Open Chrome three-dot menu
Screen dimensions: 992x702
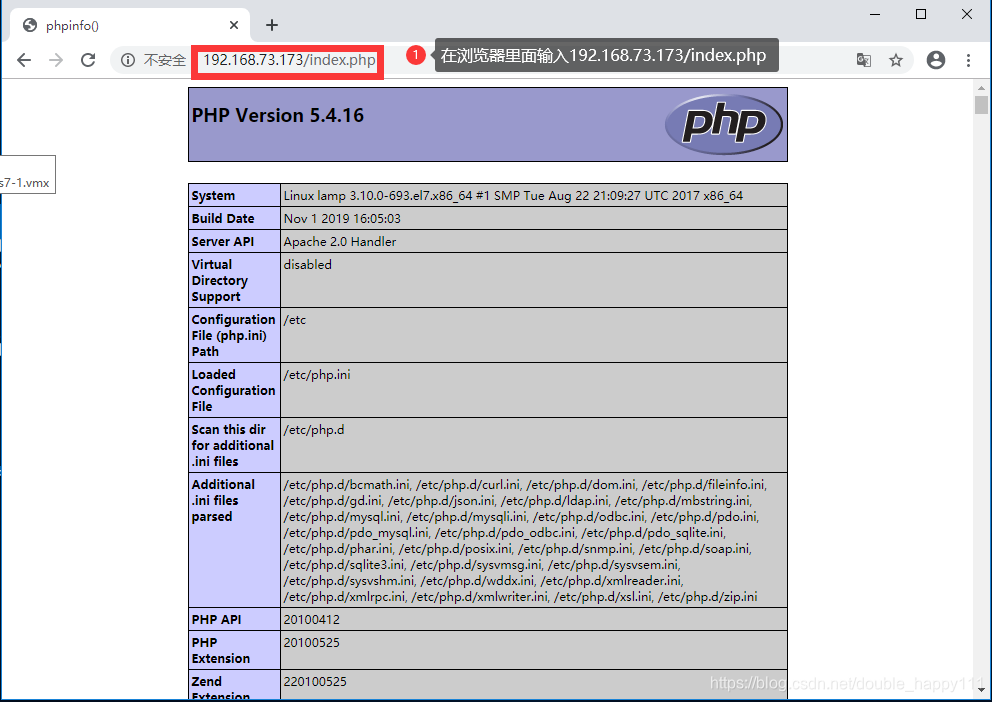[968, 60]
